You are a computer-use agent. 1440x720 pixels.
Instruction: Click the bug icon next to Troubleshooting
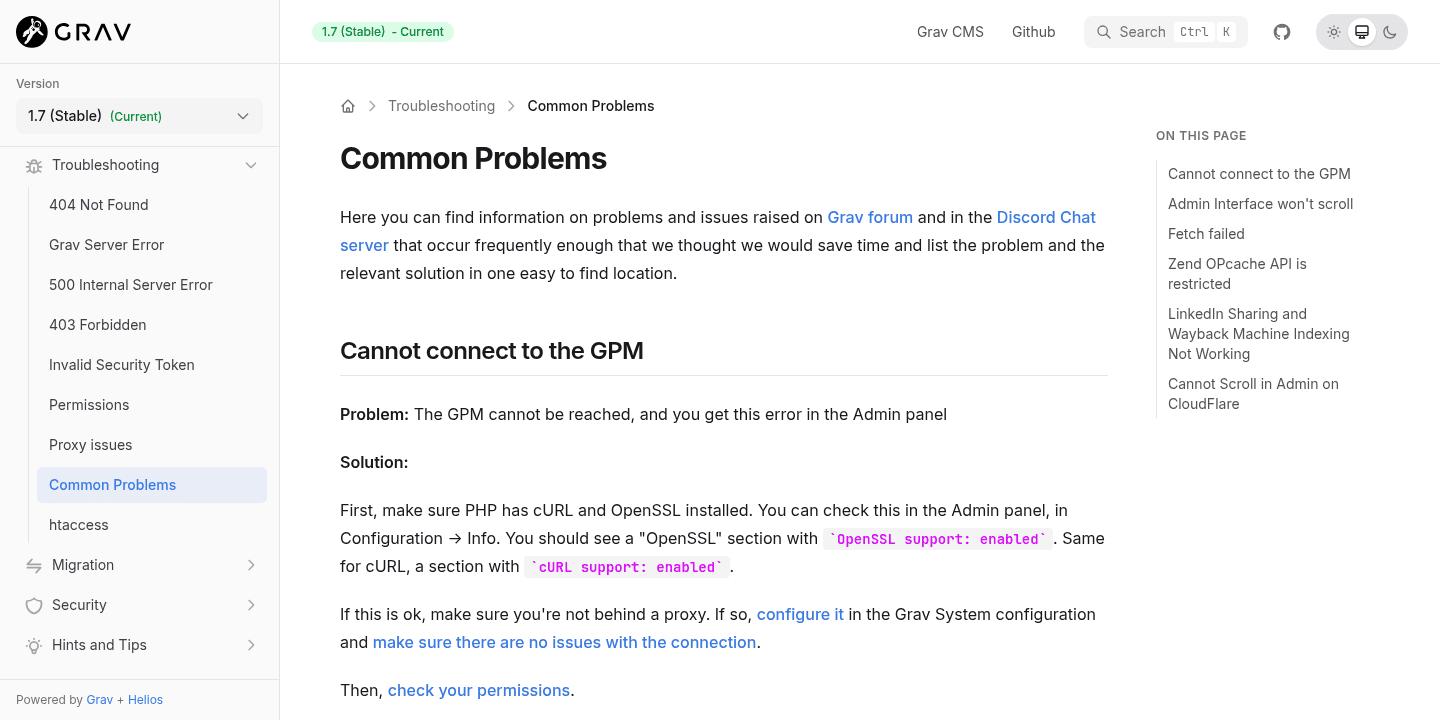(32, 165)
